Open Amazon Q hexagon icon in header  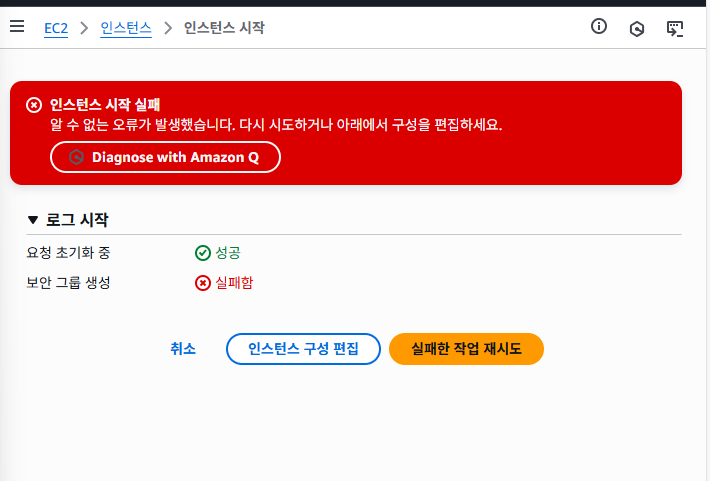(x=637, y=29)
